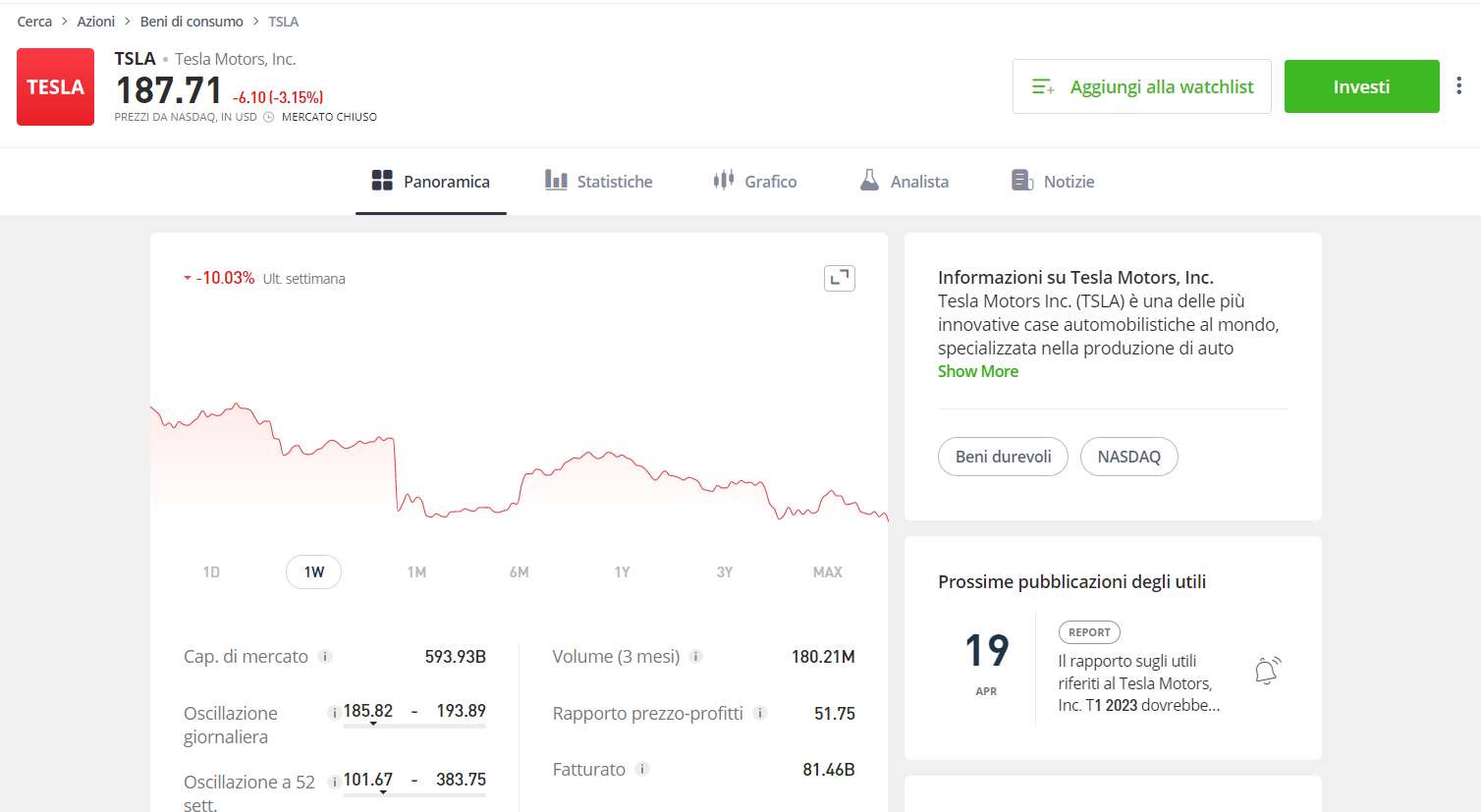The width and height of the screenshot is (1481, 812).
Task: Click the red TESLA logo thumbnail
Action: tap(55, 86)
